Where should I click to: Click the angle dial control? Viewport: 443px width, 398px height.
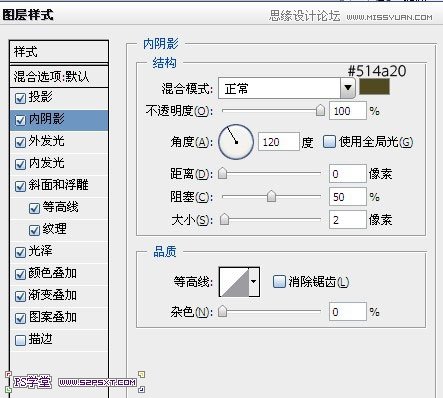(x=236, y=142)
